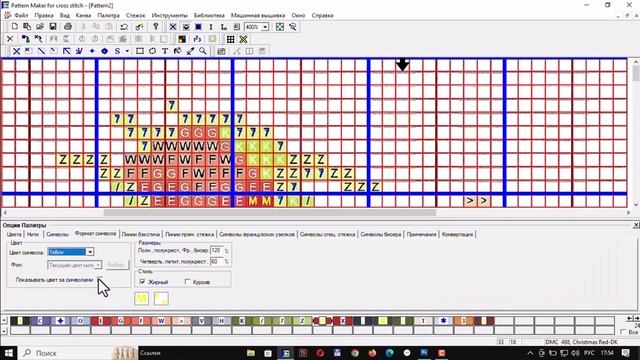Toggle the Жирный bold checkbox
Image resolution: width=640 pixels, height=360 pixels.
point(142,282)
